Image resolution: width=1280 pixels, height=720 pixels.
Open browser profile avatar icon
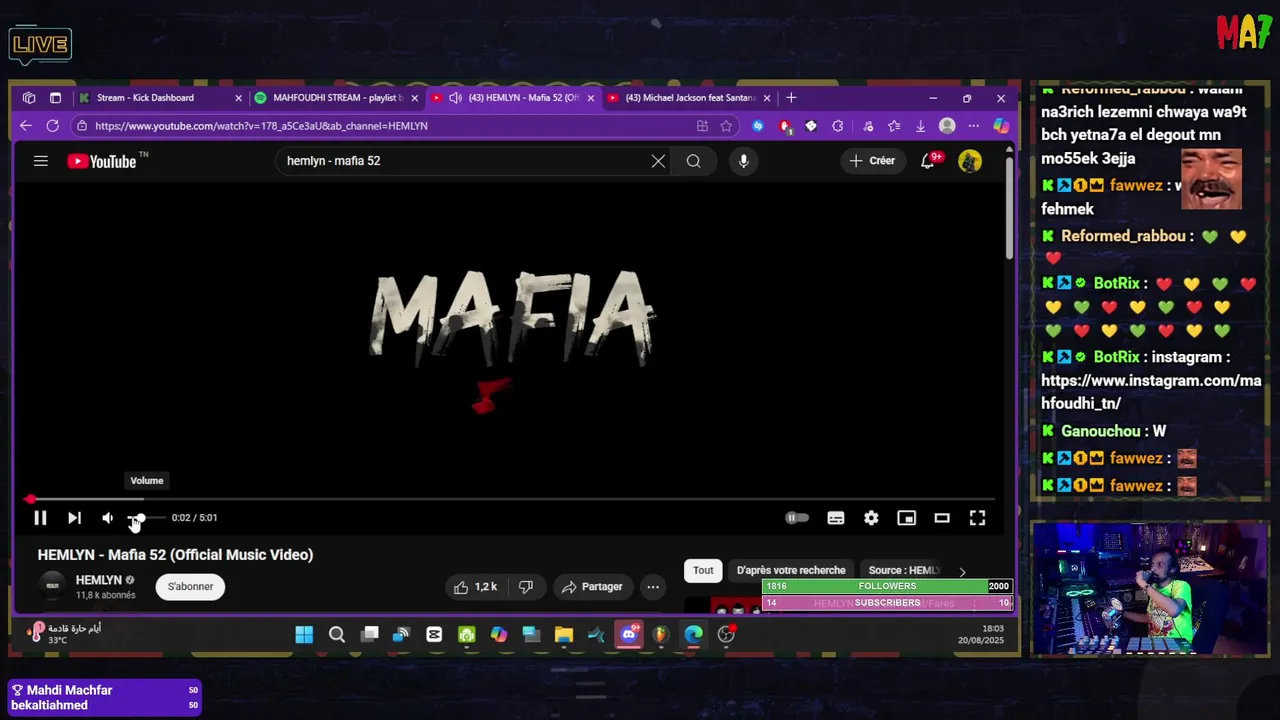[947, 126]
